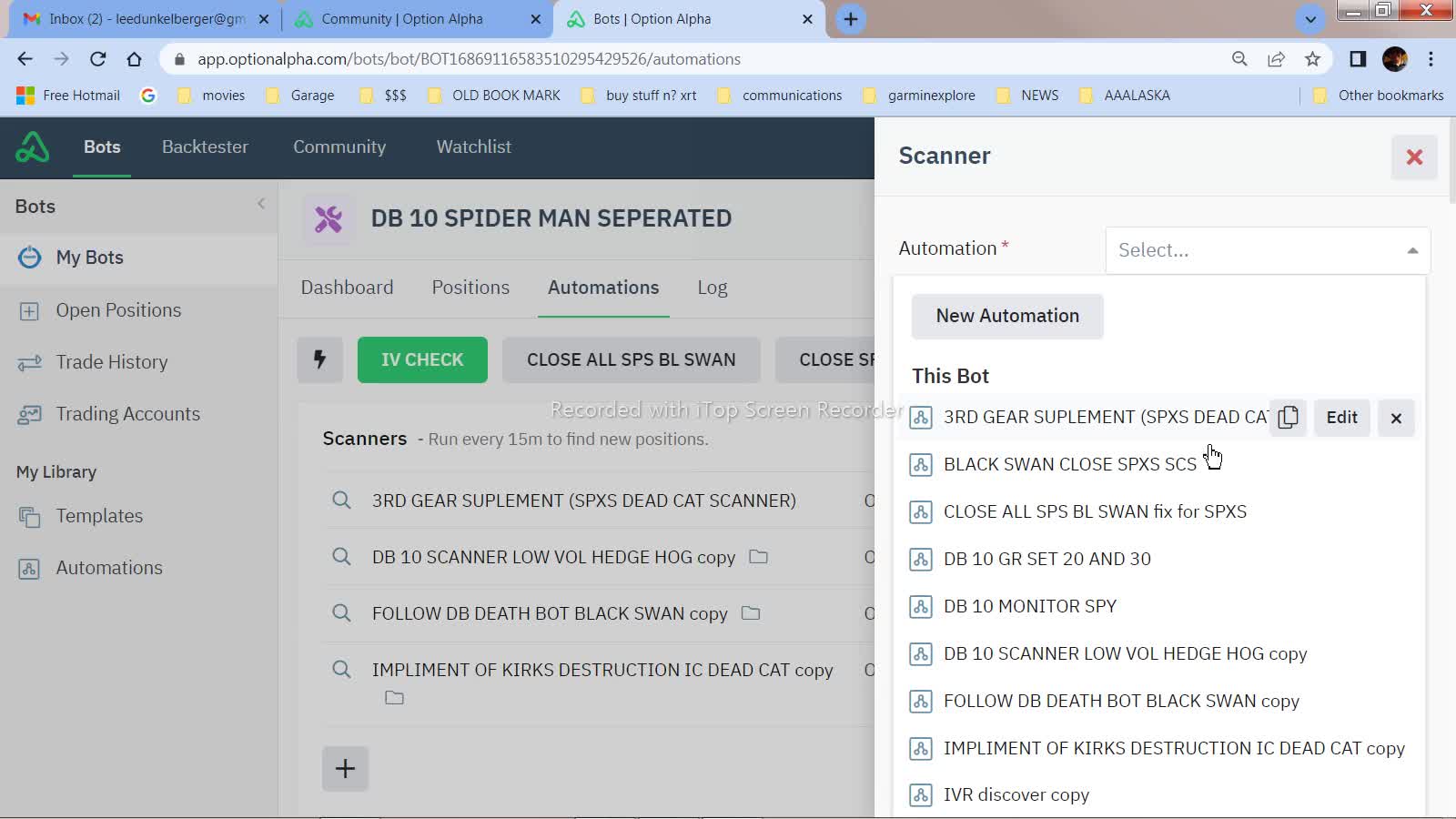Image resolution: width=1456 pixels, height=819 pixels.
Task: Choose FOLLOW DB DEATH BOT BLACK SWAN copy option
Action: tap(1121, 701)
